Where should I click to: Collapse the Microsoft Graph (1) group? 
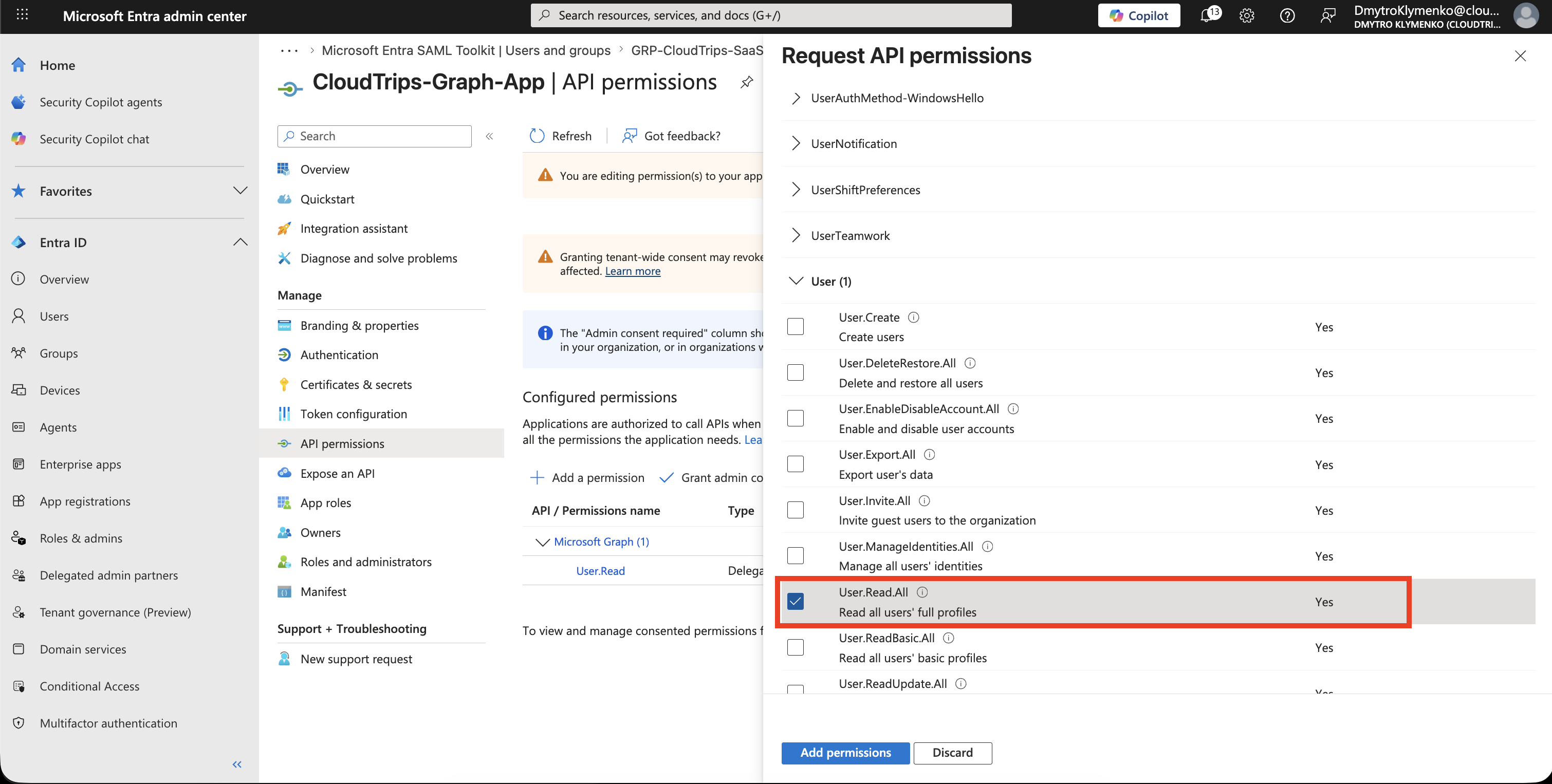(x=542, y=542)
